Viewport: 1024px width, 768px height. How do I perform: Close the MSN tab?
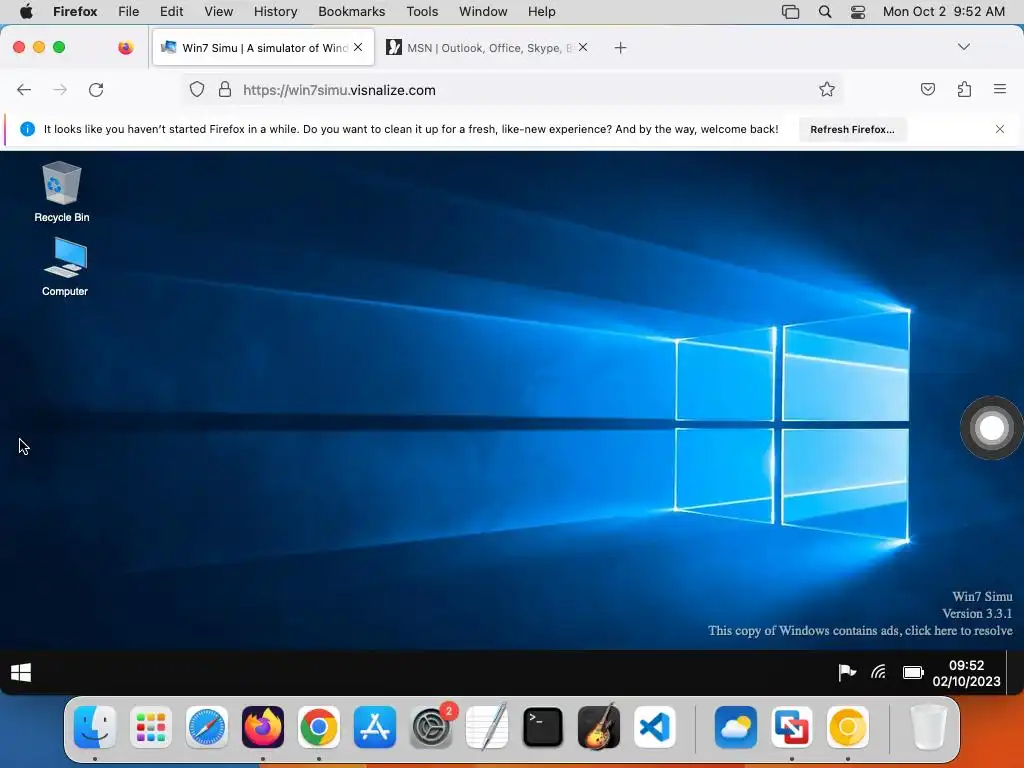[x=583, y=47]
